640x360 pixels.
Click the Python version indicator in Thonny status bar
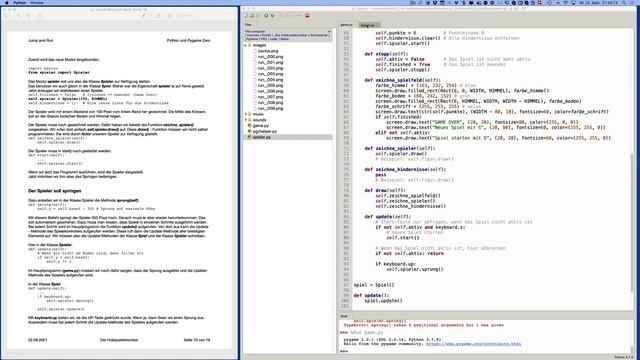pos(623,357)
